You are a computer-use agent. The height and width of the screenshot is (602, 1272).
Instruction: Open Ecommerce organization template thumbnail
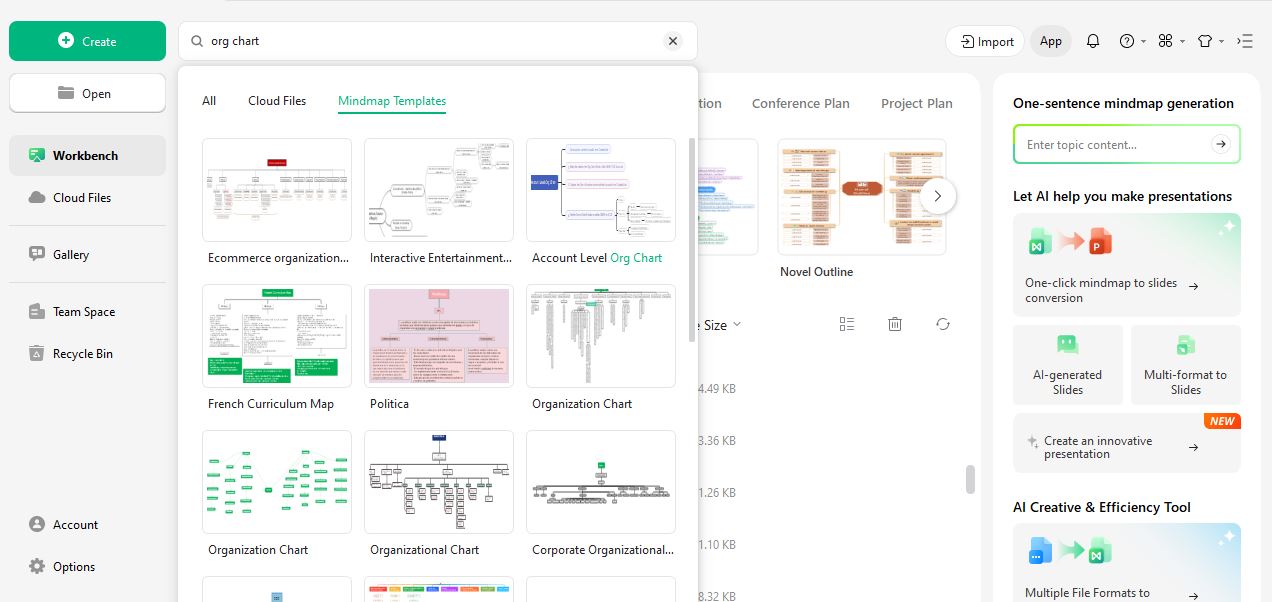(277, 190)
